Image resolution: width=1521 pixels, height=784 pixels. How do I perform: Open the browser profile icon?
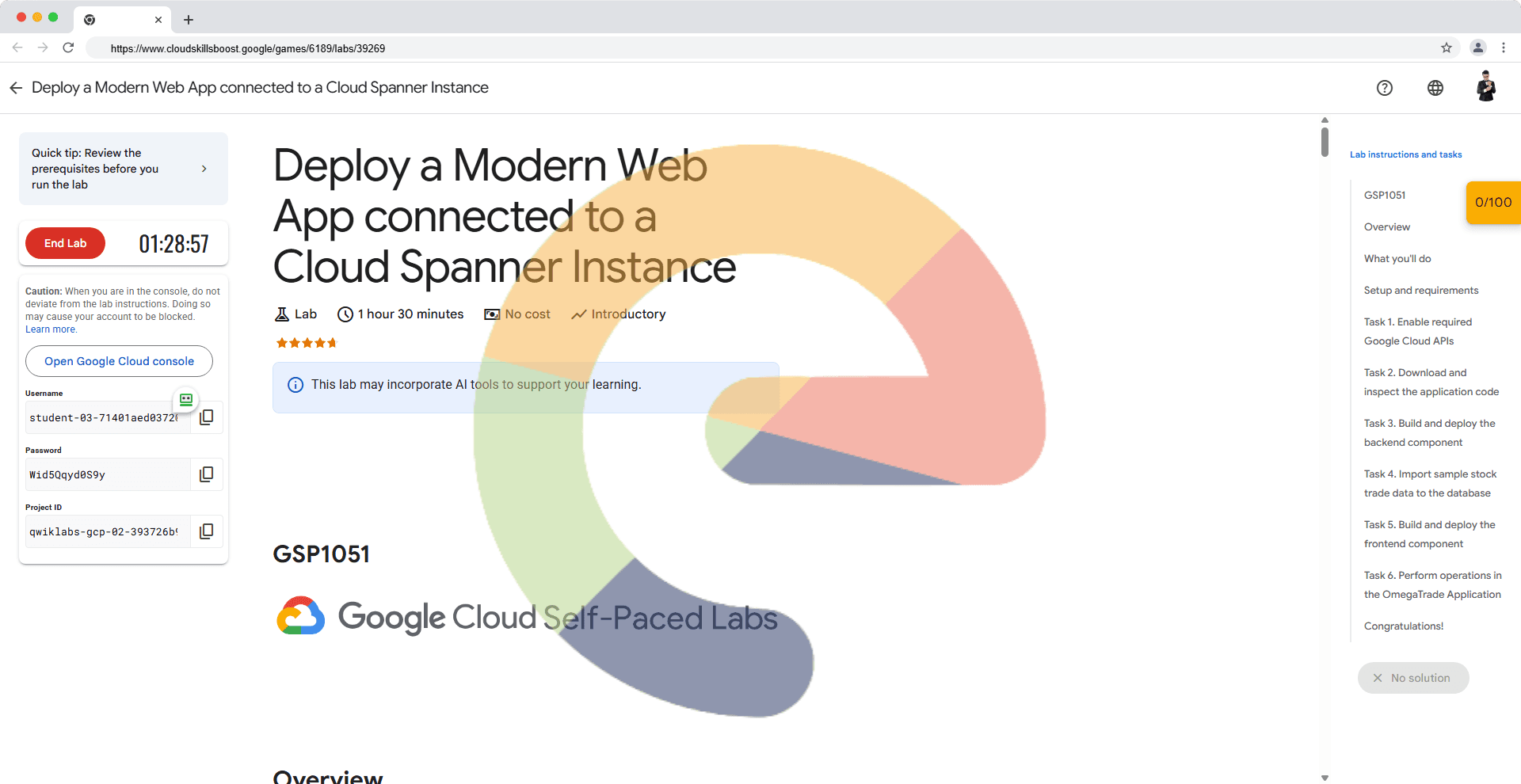1478,48
